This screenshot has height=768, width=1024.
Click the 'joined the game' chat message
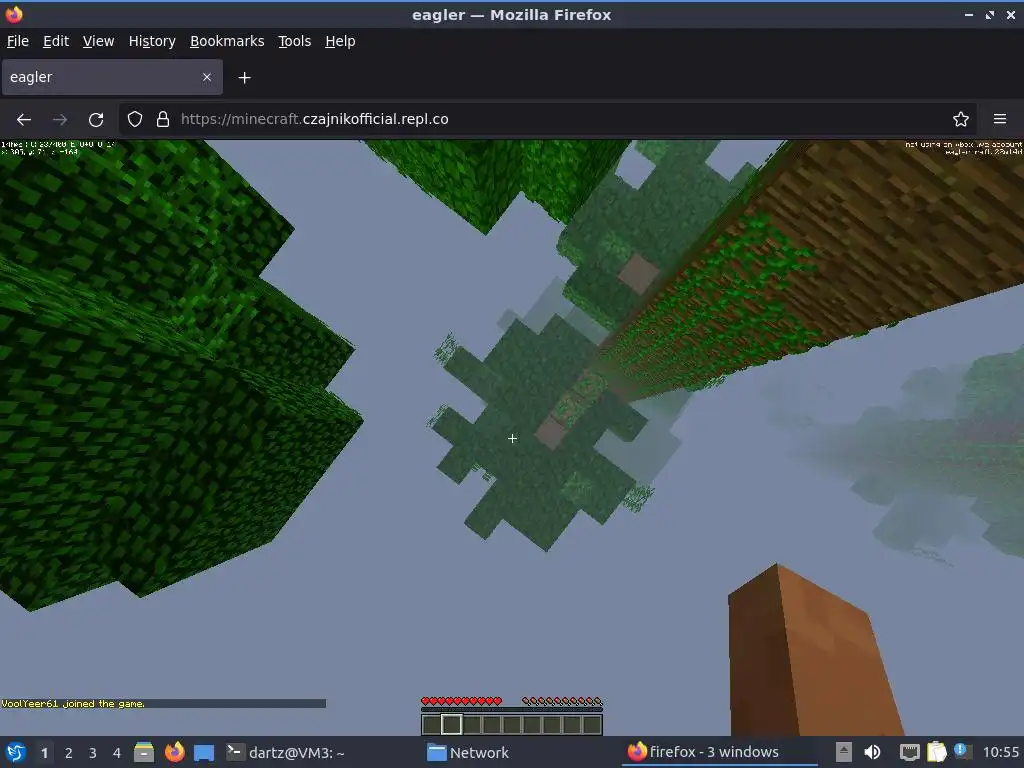[x=73, y=703]
